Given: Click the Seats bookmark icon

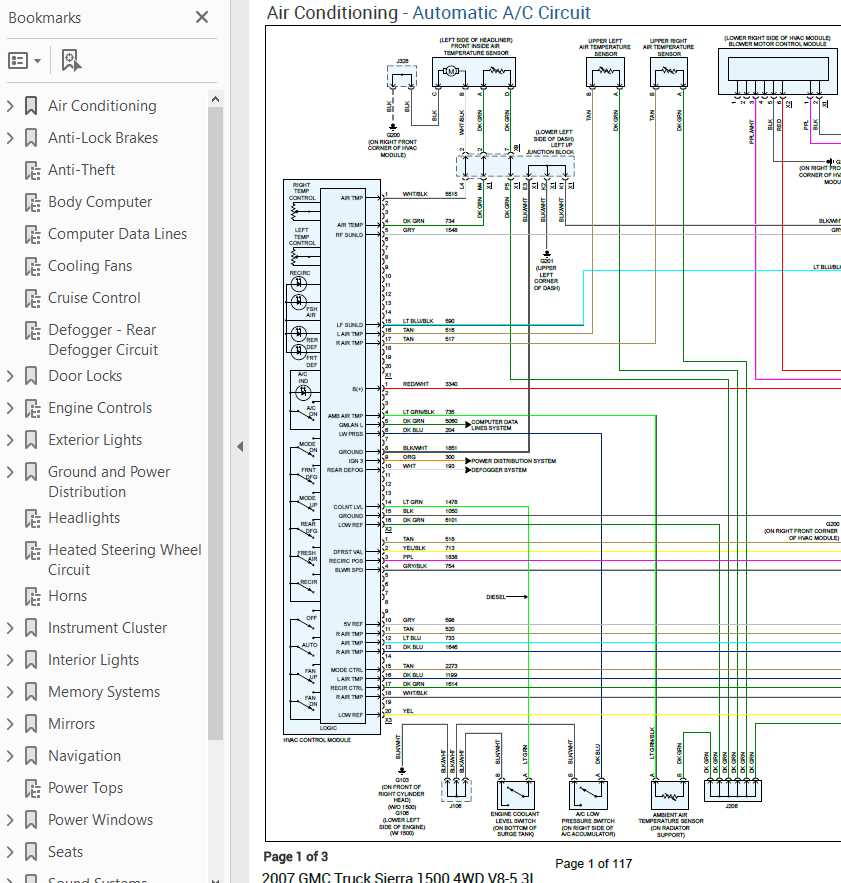Looking at the screenshot, I should pyautogui.click(x=32, y=851).
